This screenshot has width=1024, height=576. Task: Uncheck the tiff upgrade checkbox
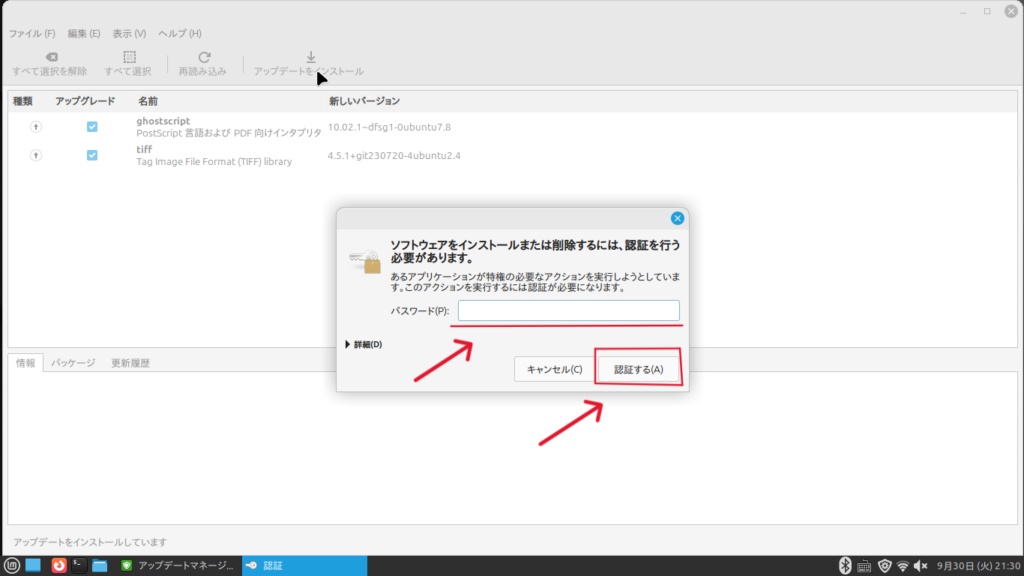(x=92, y=155)
